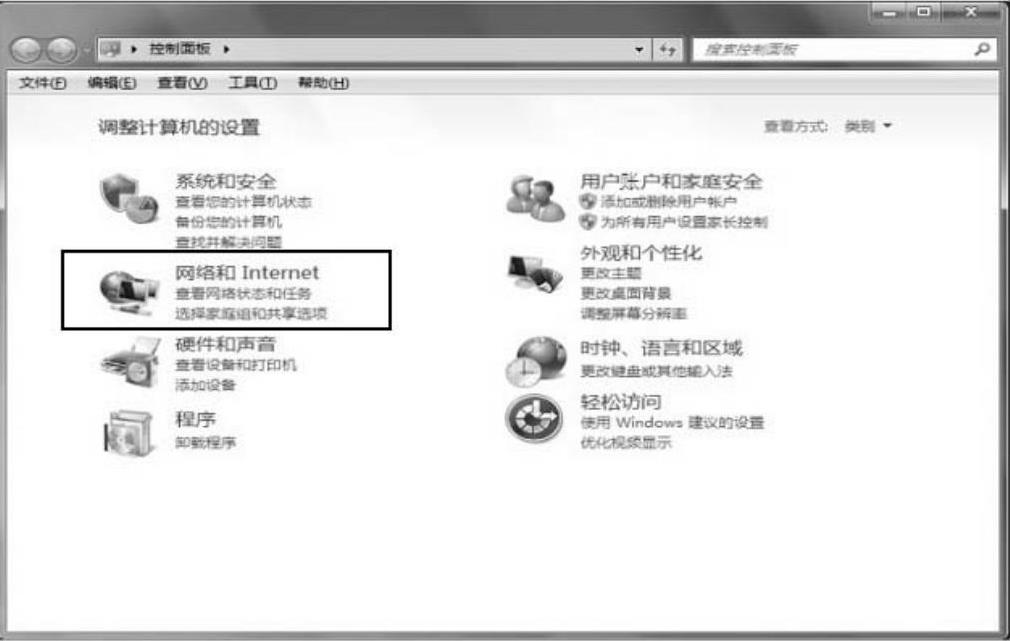Open the 工具(T) menu
Viewport: 1010px width, 641px height.
(252, 83)
